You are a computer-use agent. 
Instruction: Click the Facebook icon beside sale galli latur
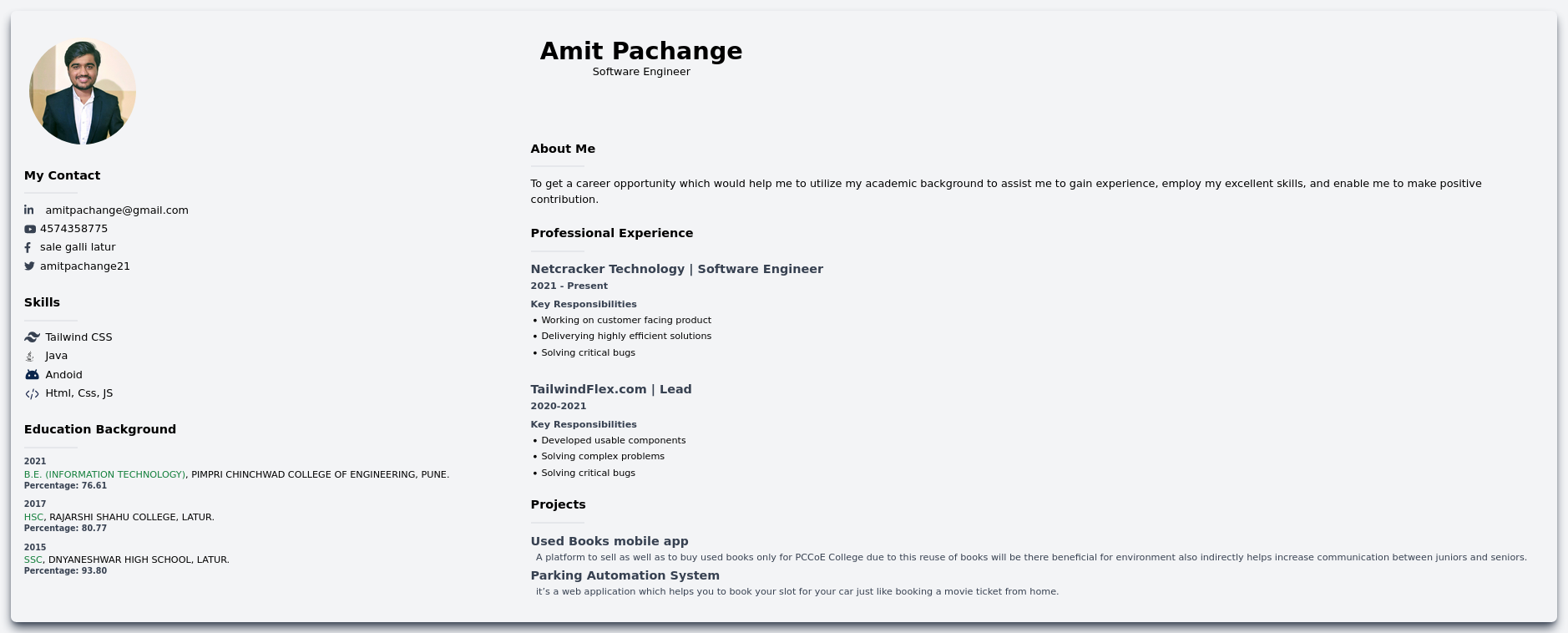(x=28, y=248)
